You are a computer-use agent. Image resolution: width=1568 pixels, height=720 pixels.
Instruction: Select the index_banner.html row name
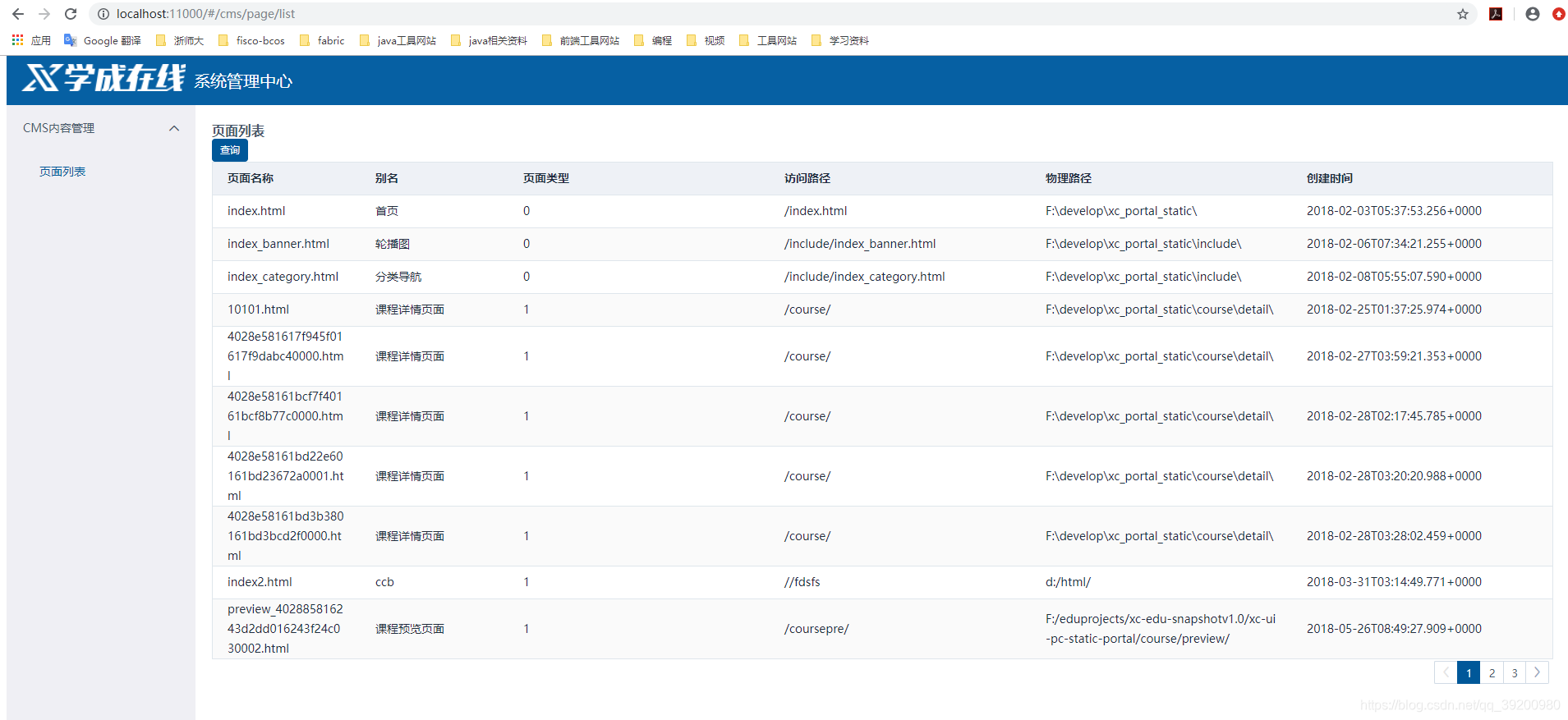point(278,244)
